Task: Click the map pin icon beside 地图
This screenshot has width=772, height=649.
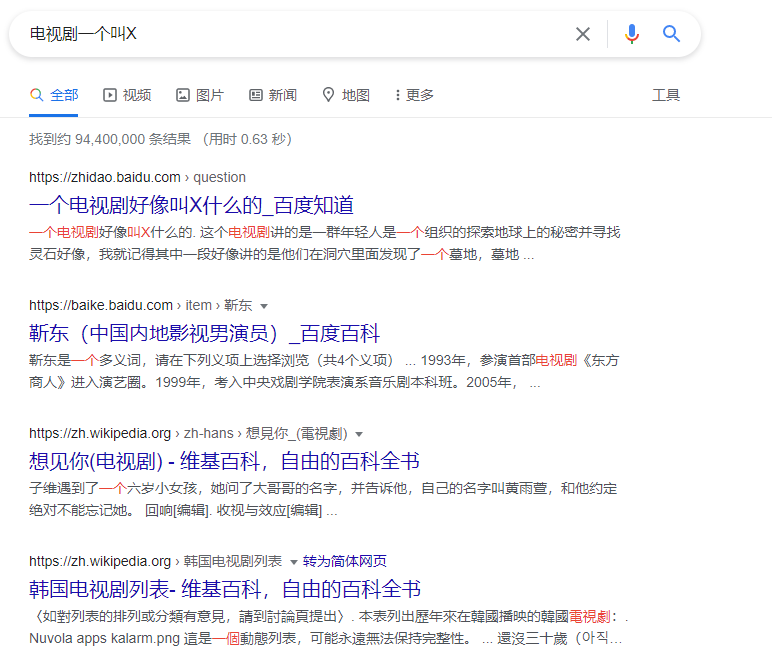Action: tap(328, 95)
